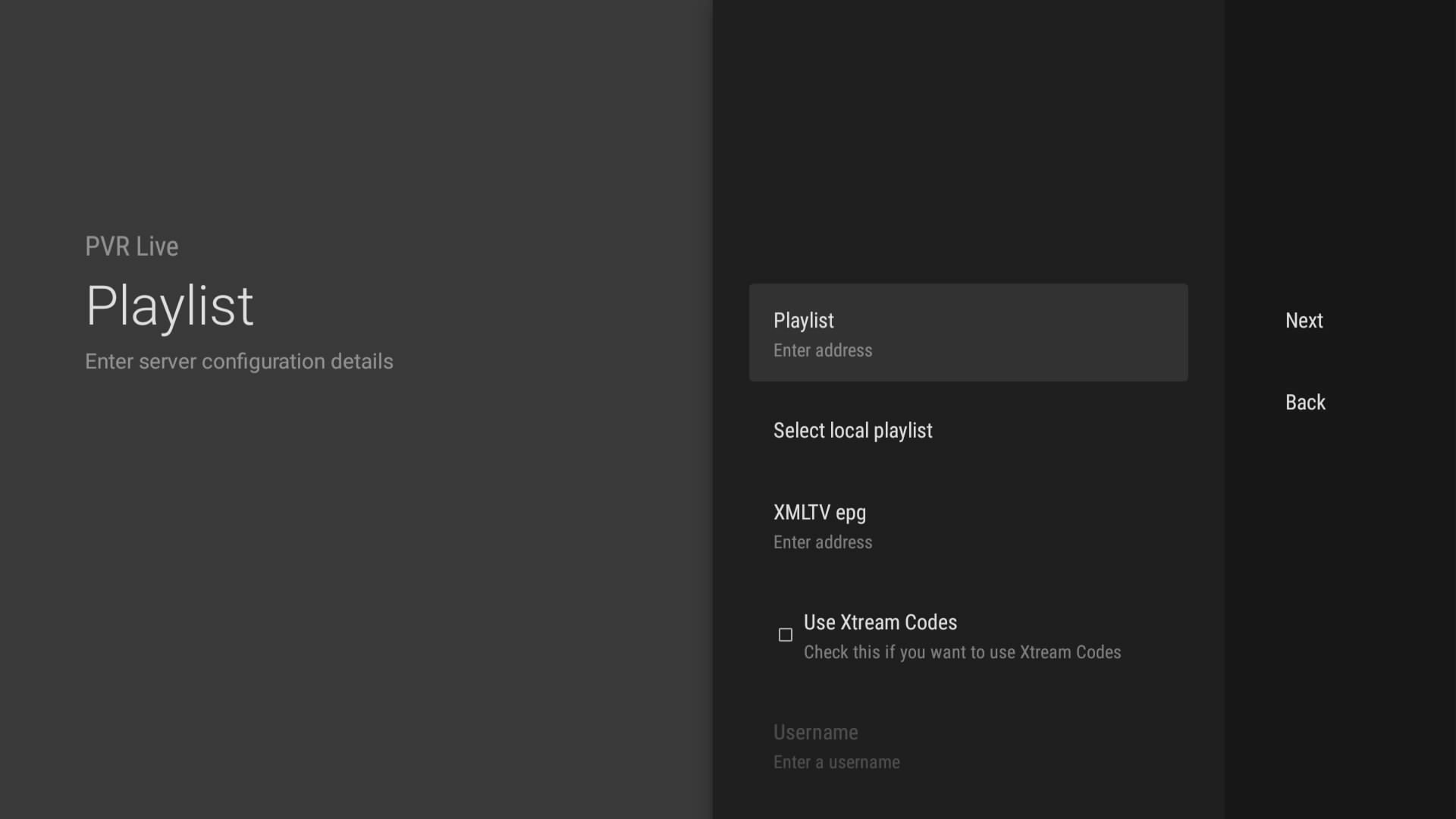Click the large Playlist heading
The image size is (1456, 819).
click(x=170, y=306)
